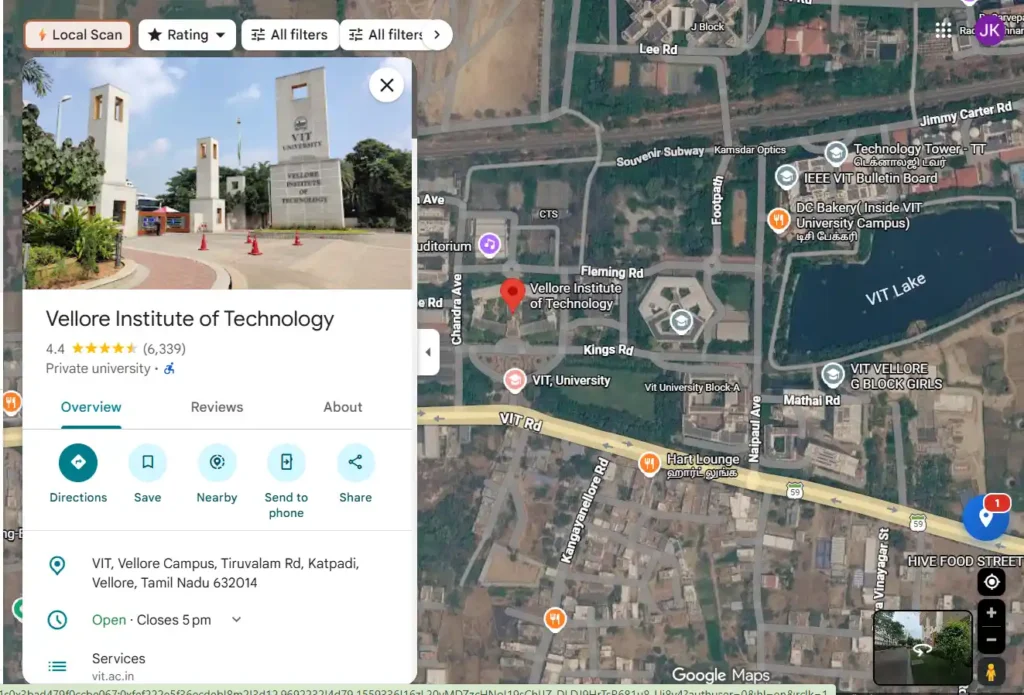1024x695 pixels.
Task: Open the first All filters button
Action: [x=290, y=35]
